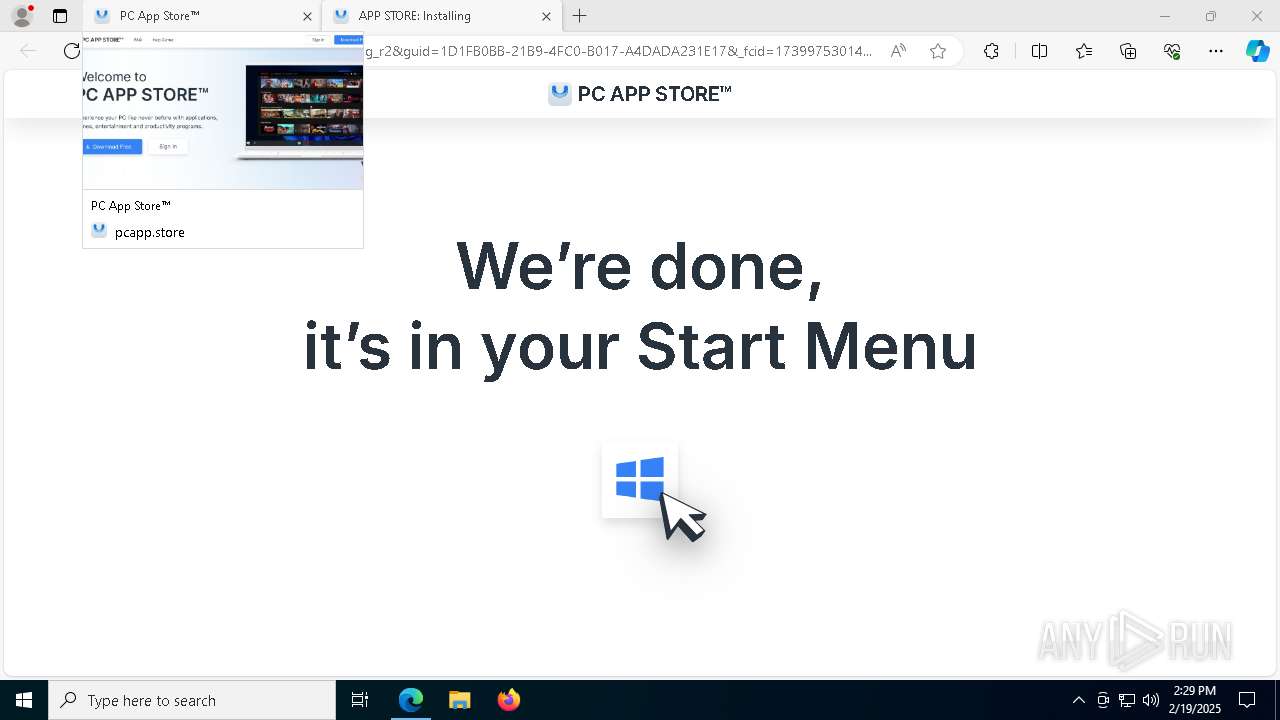Click PC App Store™ title in tab preview

coord(131,205)
